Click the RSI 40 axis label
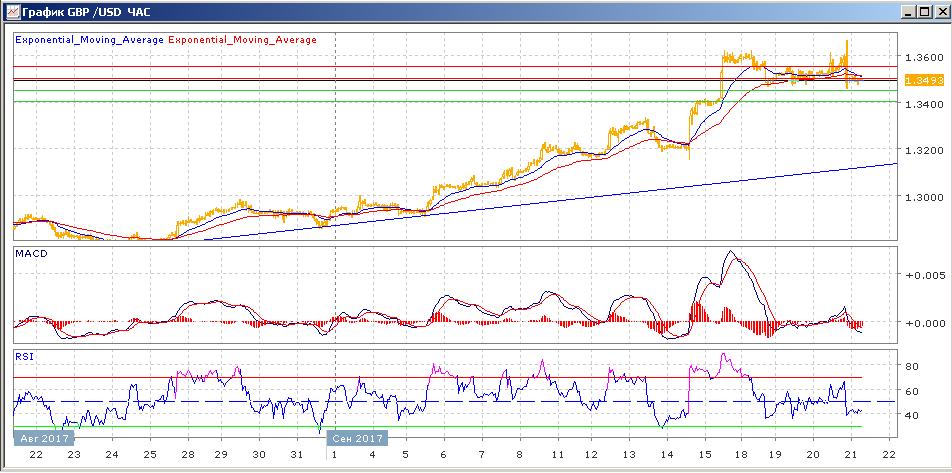 (910, 415)
